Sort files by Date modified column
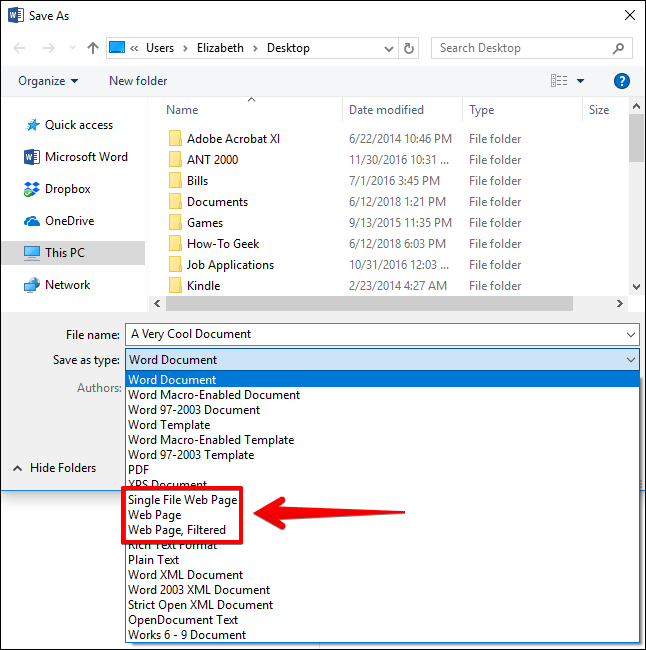 [386, 110]
